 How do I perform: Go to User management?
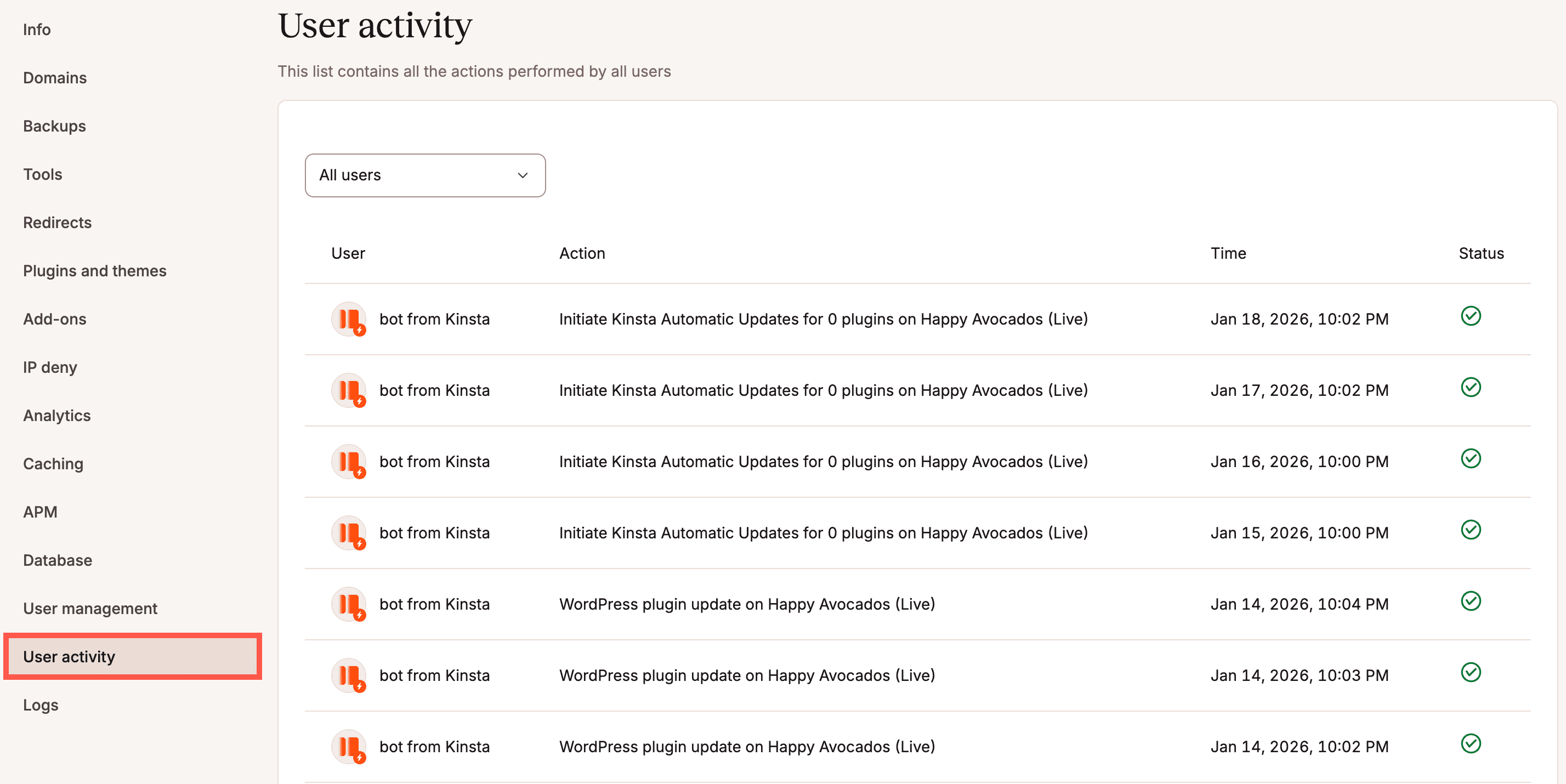pyautogui.click(x=90, y=608)
